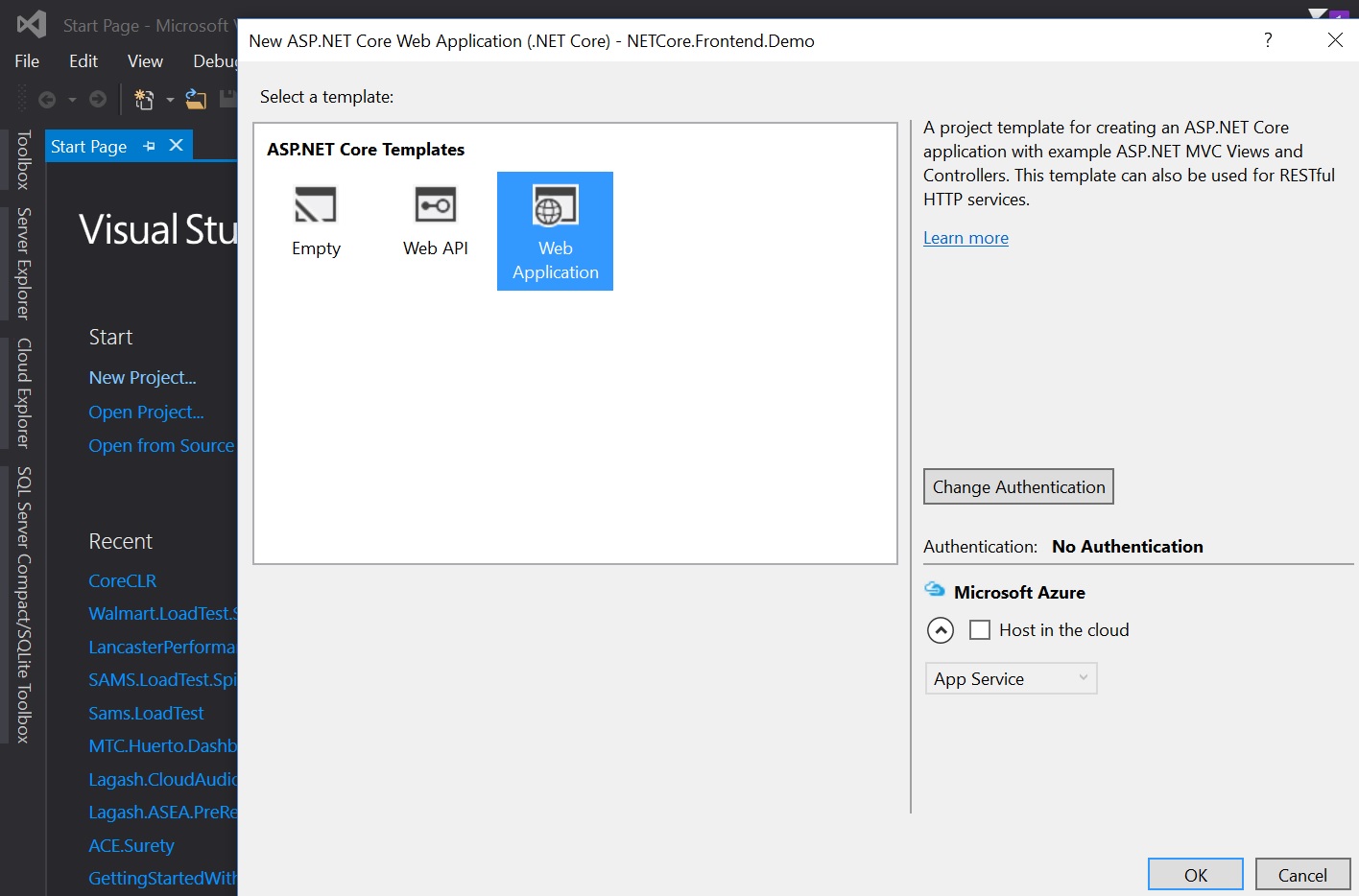Click New Project... on Start Page
1359x896 pixels.
click(x=142, y=377)
